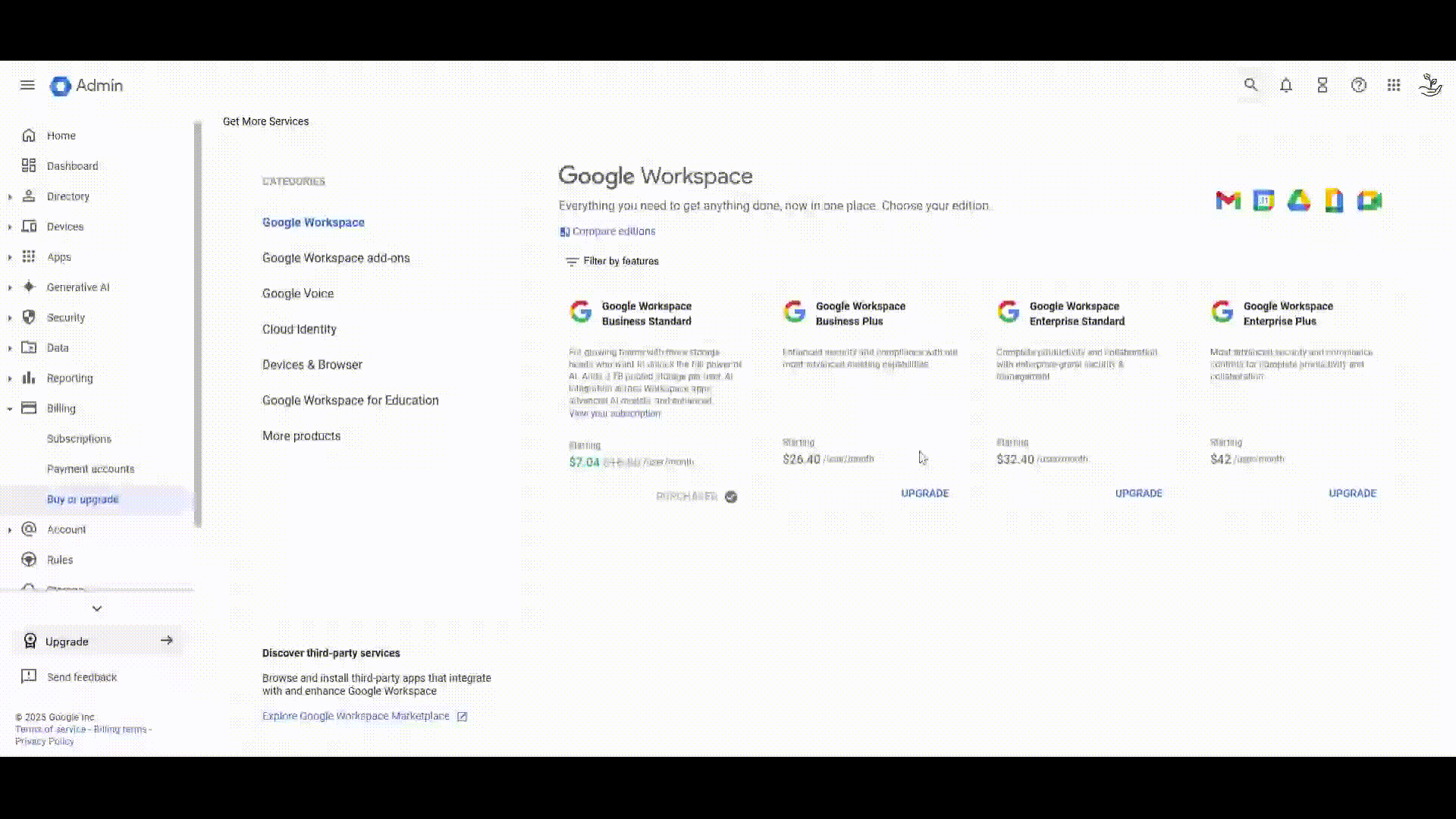The image size is (1456, 819).
Task: Open the Google apps grid
Action: (1394, 86)
